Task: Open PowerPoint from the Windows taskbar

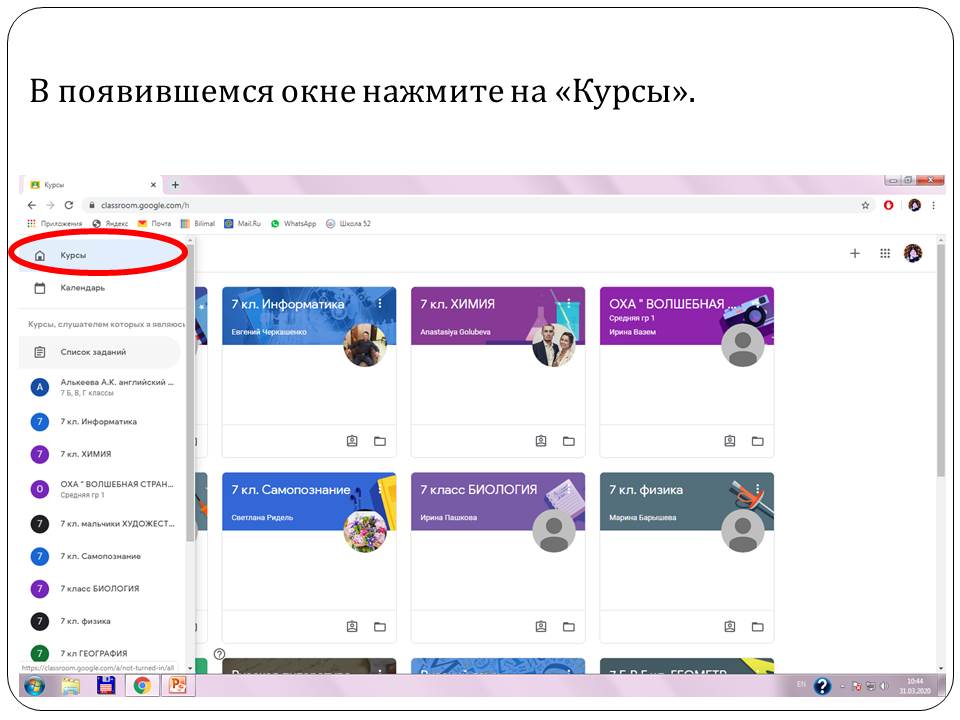Action: pyautogui.click(x=179, y=686)
